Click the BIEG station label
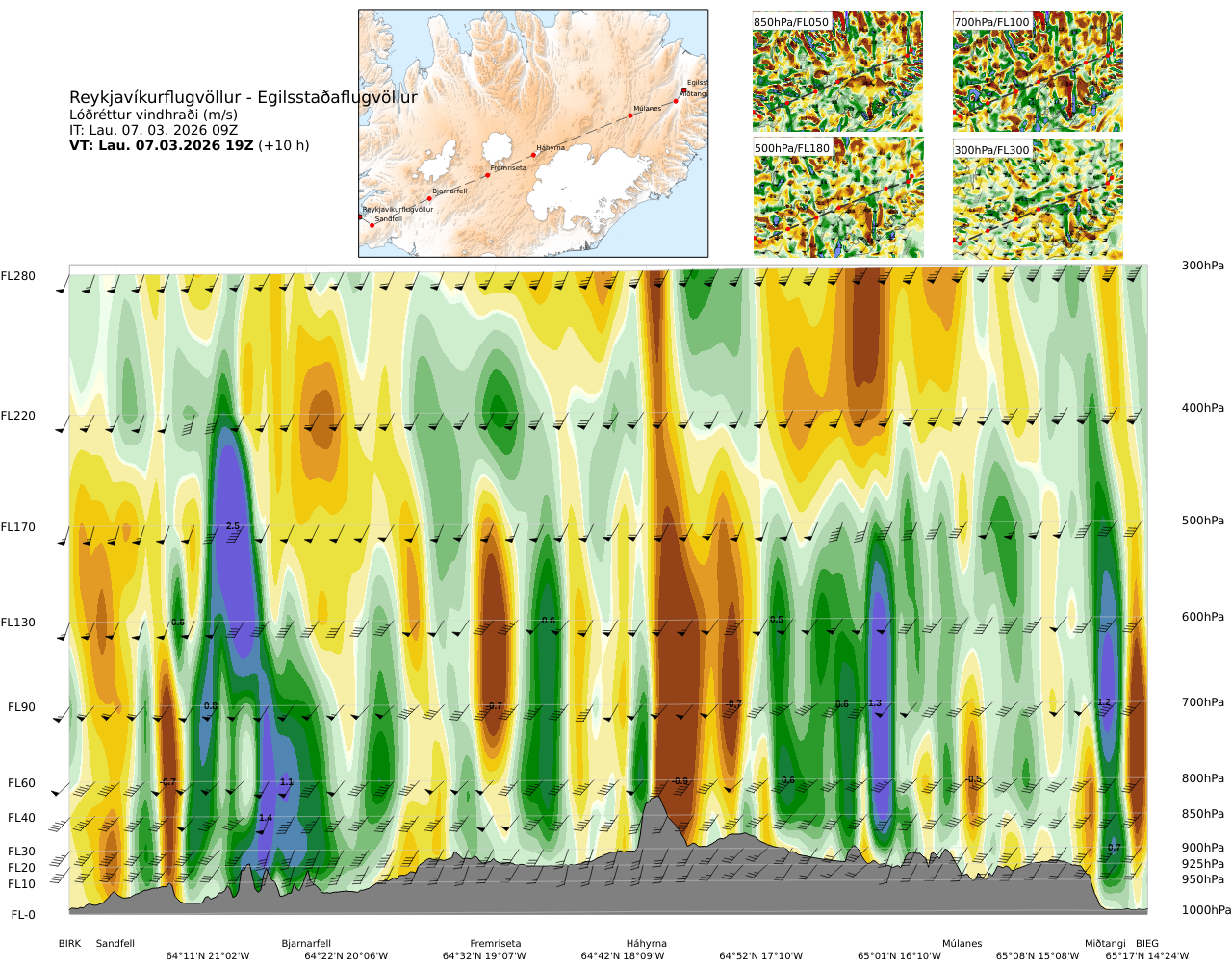The image size is (1232, 967). point(1147,944)
